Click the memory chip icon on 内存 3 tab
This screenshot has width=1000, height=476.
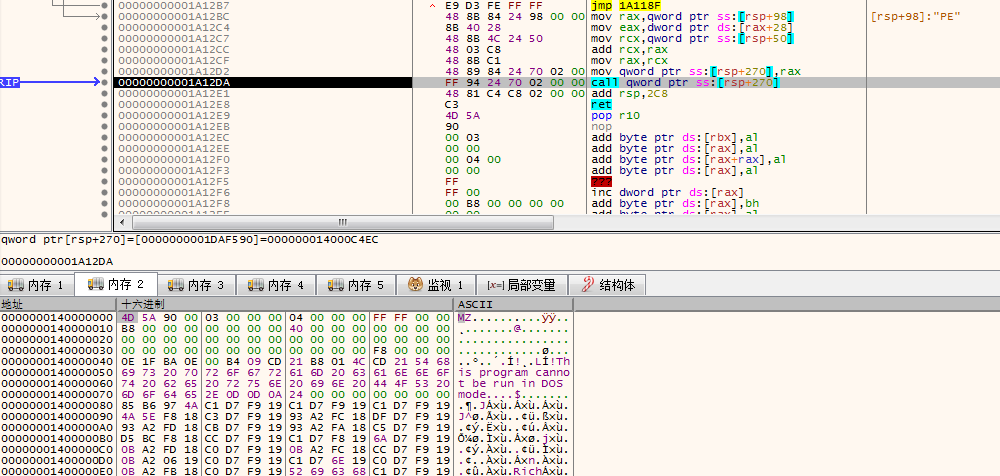(x=175, y=285)
